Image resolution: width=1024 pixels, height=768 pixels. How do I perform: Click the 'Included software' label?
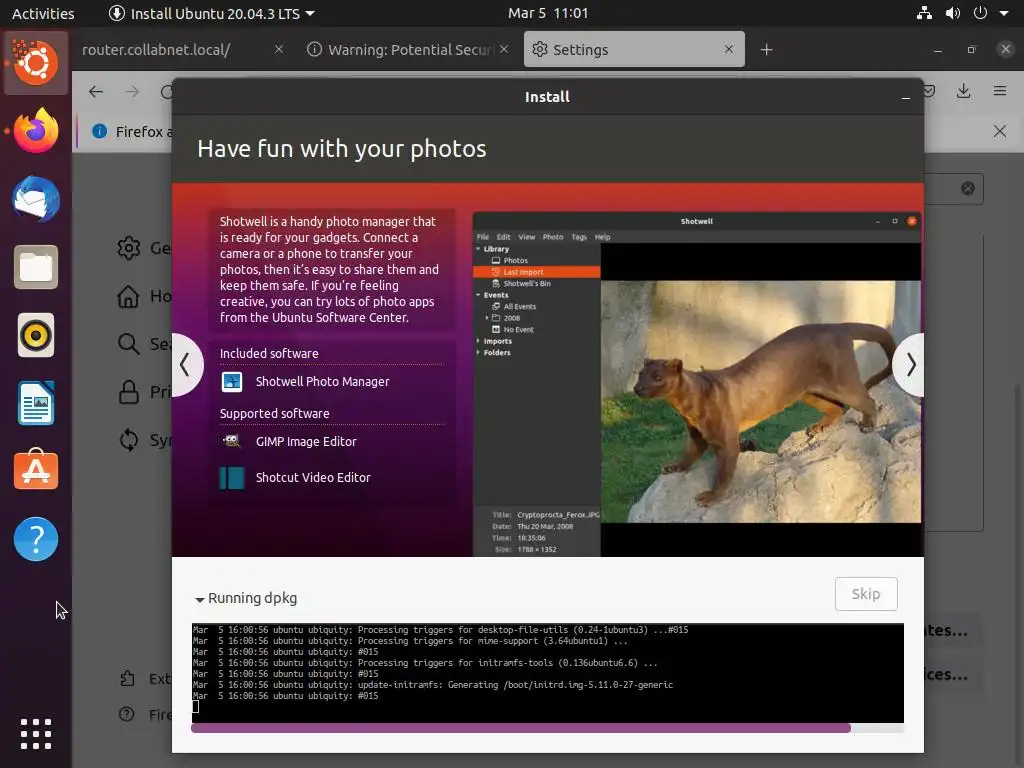[269, 353]
